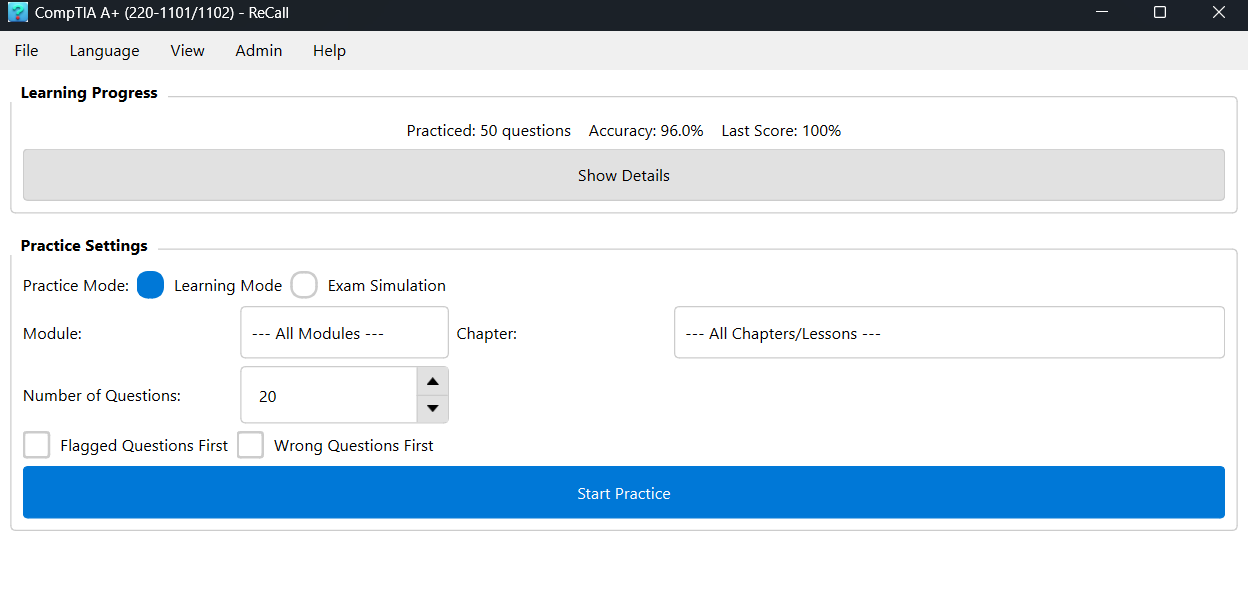Image resolution: width=1248 pixels, height=594 pixels.
Task: Open the All Modules dropdown
Action: (344, 333)
